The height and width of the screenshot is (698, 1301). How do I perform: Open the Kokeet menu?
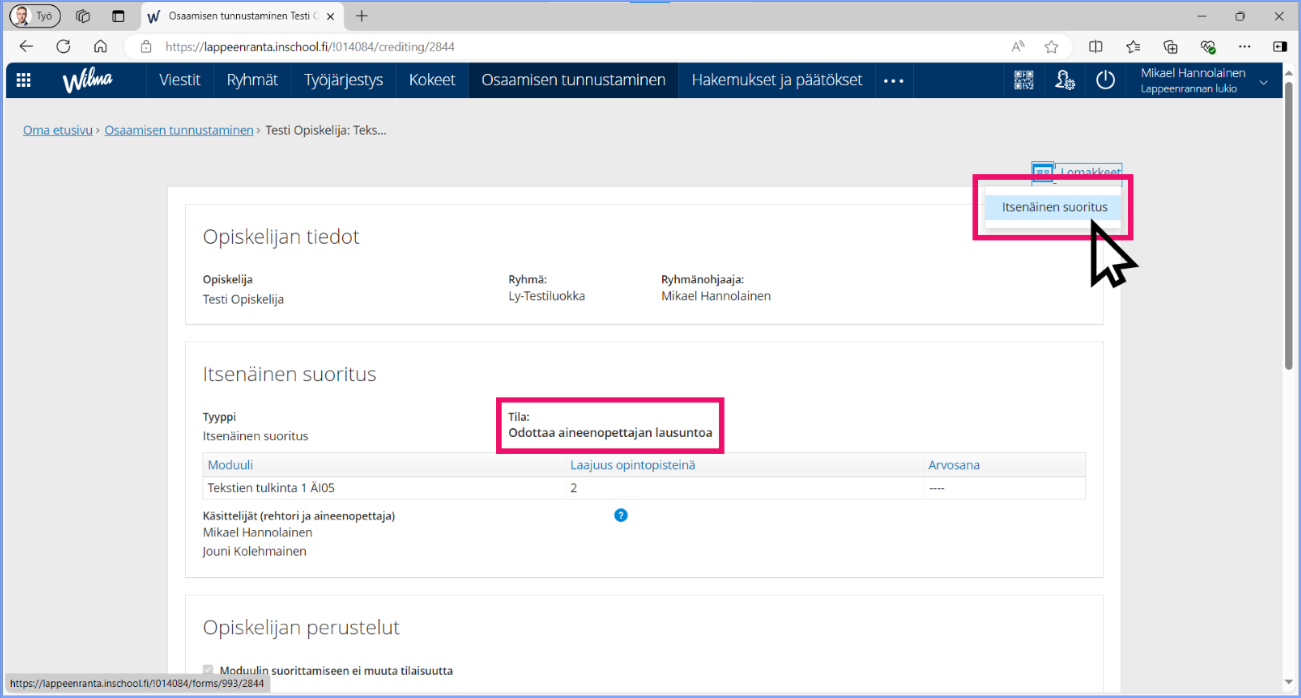432,80
